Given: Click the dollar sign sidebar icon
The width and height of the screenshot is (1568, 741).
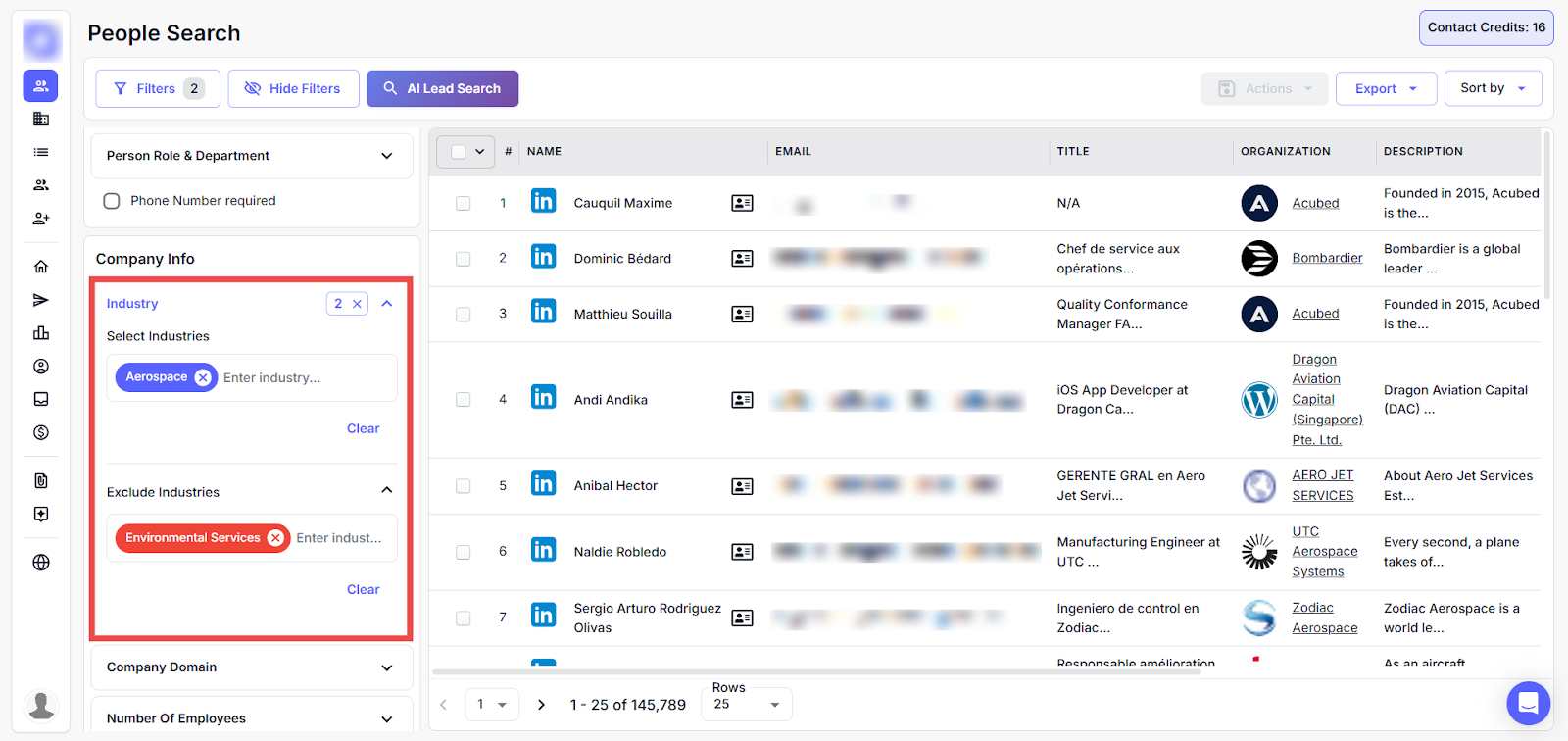Looking at the screenshot, I should (41, 432).
